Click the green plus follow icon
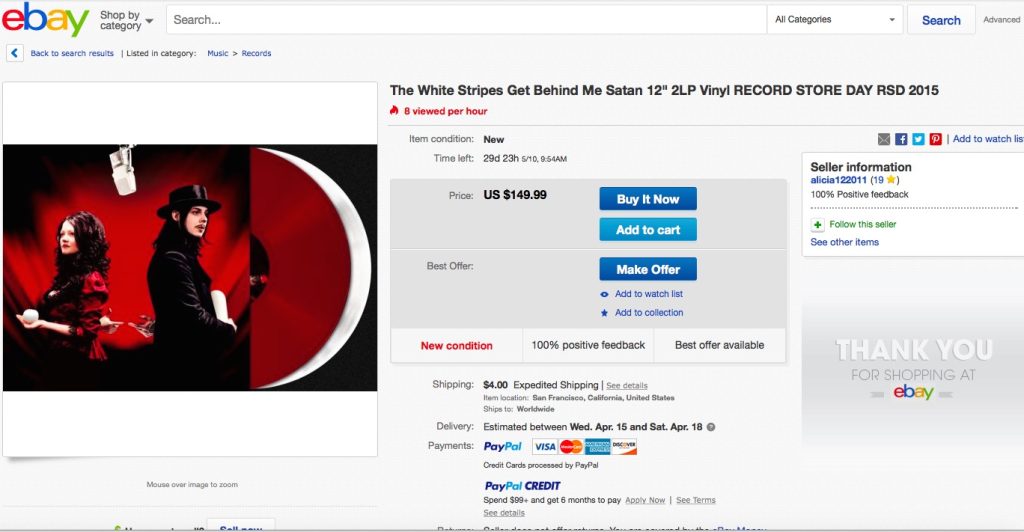Screen dimensions: 1024x532 click(818, 225)
